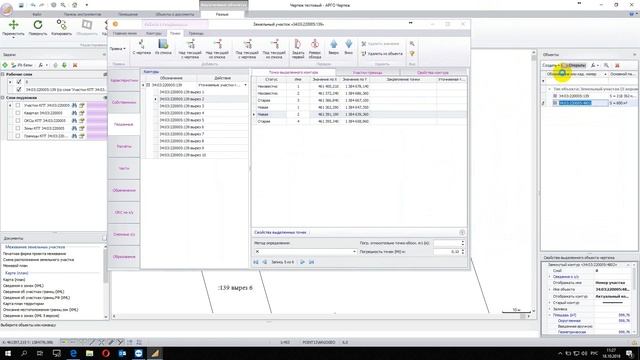
Task: Enable the Квартал underlay layer checkbox
Action: click(x=18, y=113)
